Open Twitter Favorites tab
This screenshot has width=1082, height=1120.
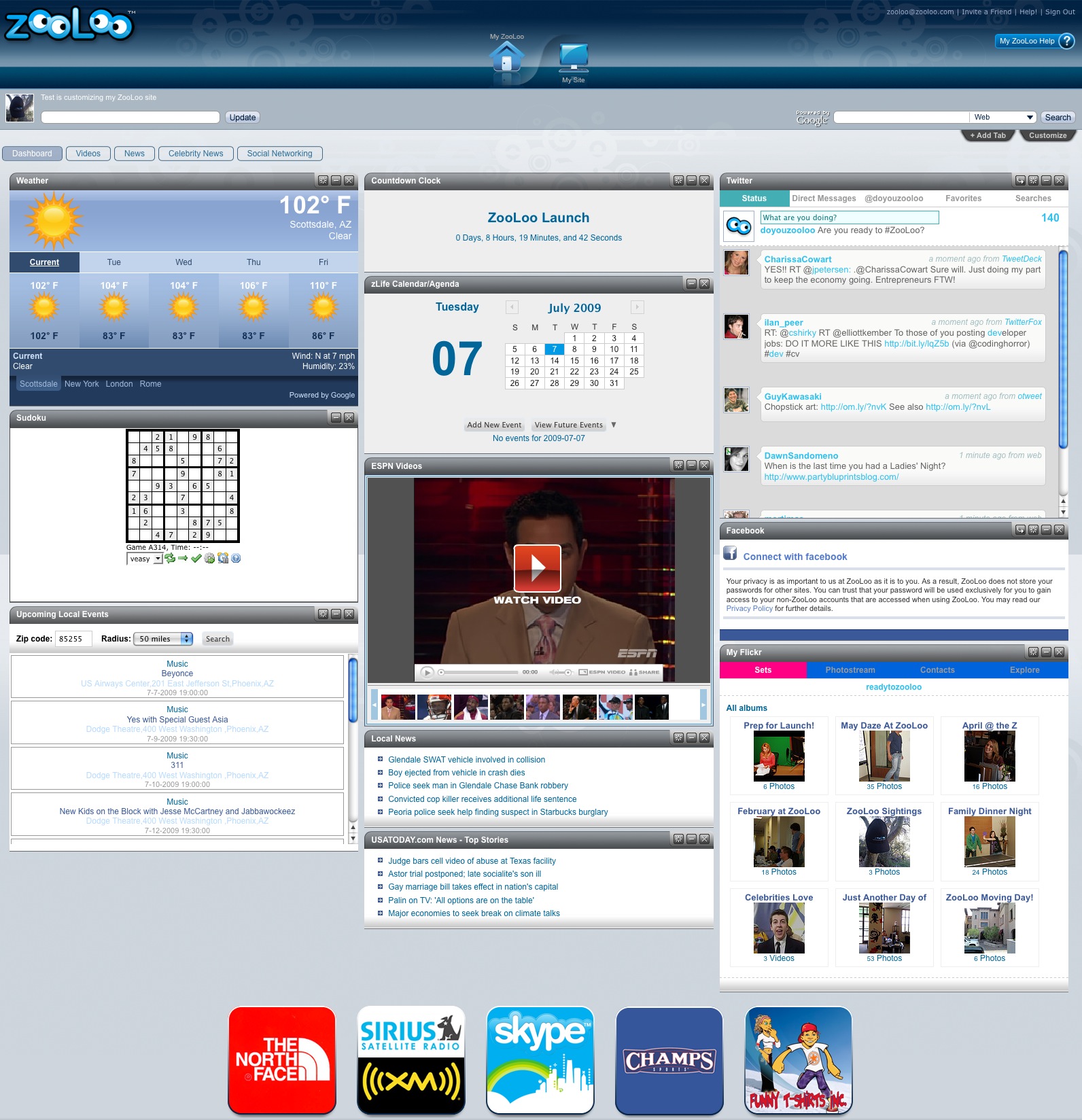[x=963, y=198]
